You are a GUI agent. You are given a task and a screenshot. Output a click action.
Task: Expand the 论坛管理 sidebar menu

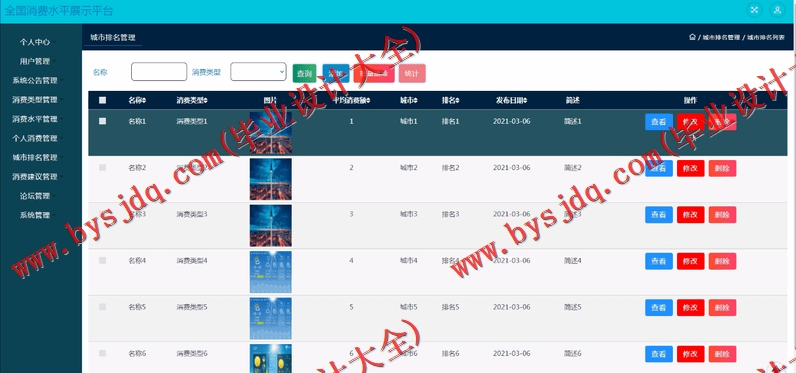[35, 196]
